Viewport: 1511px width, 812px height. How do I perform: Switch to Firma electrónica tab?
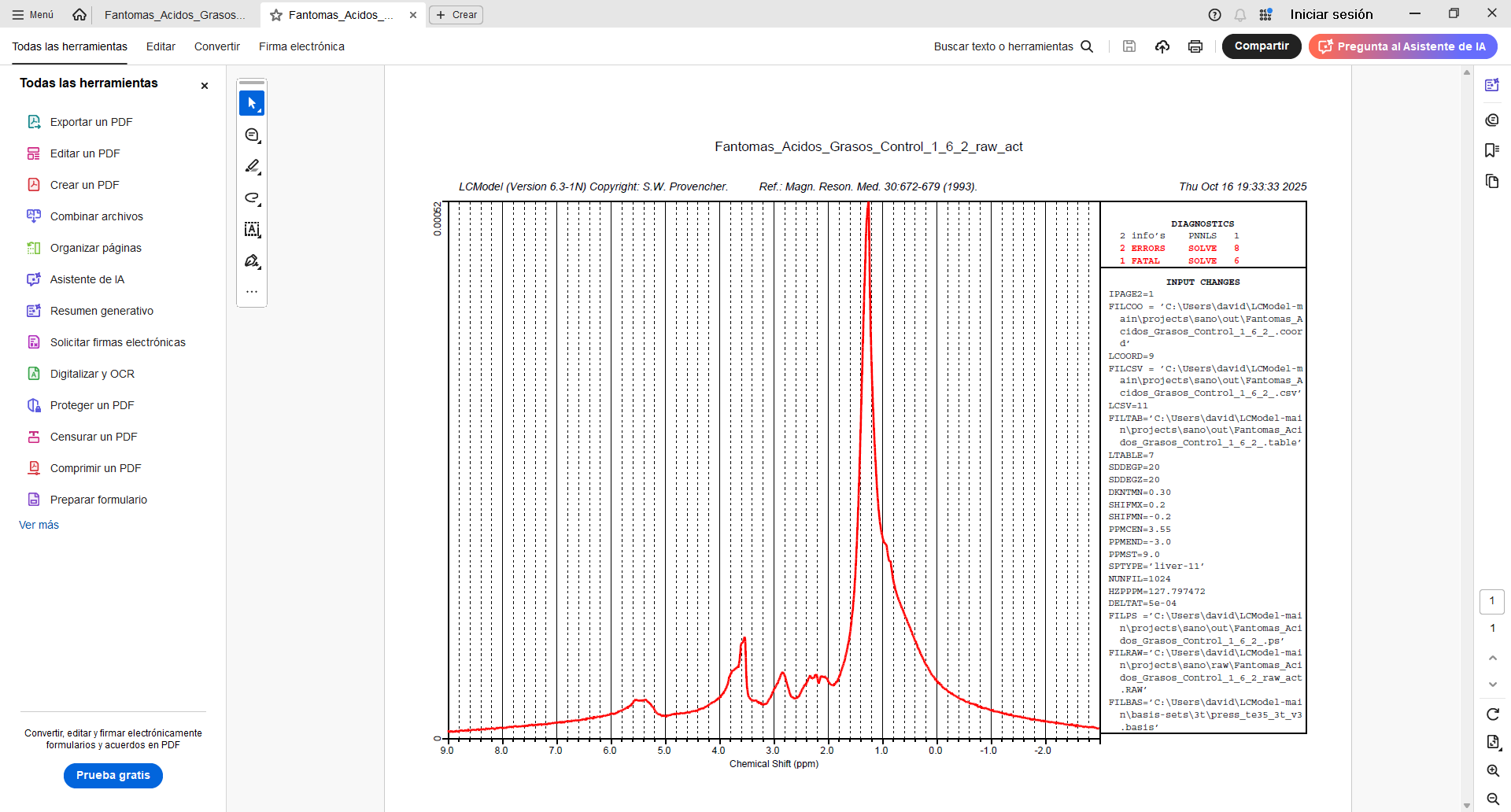[x=301, y=46]
